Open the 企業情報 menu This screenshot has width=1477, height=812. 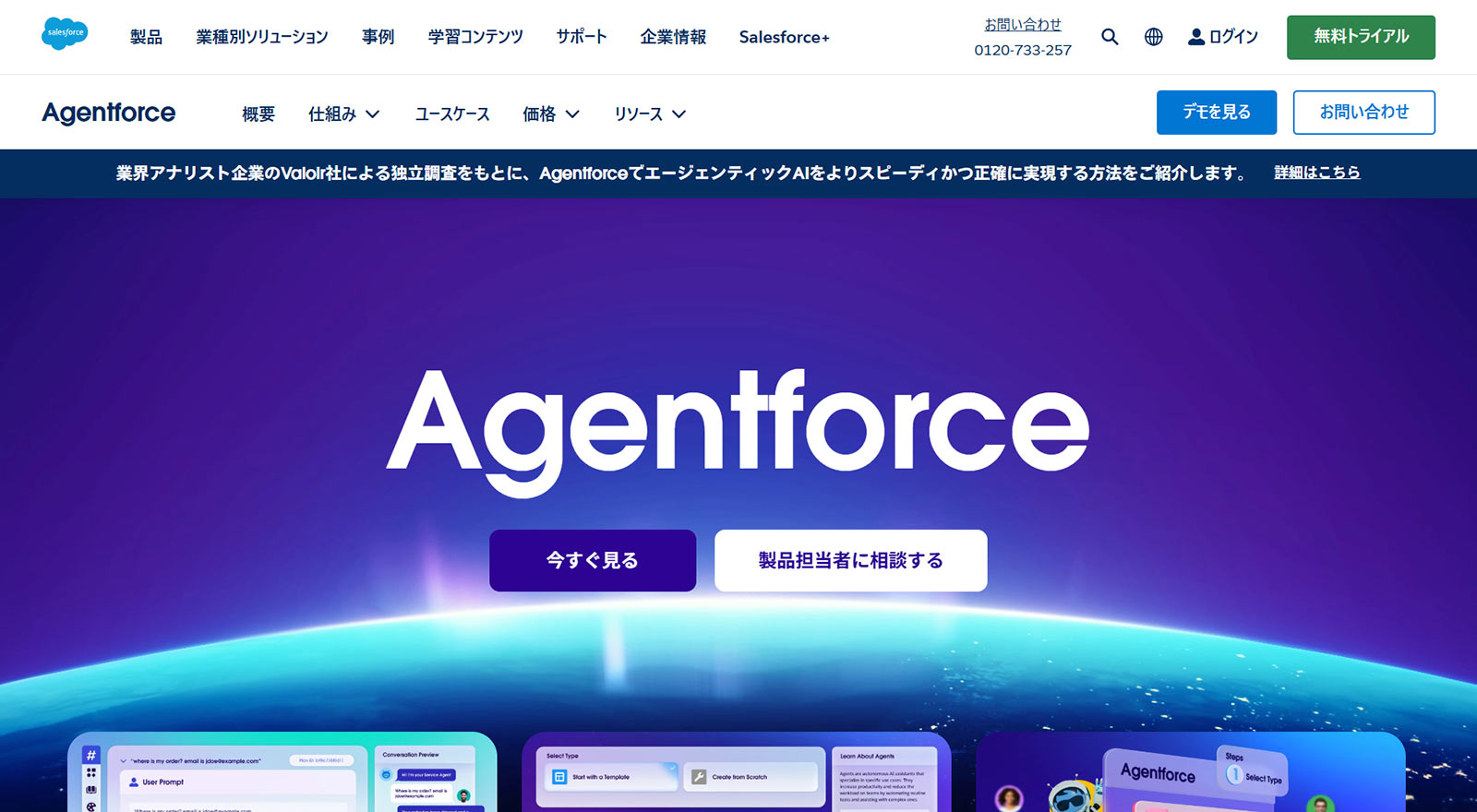point(673,37)
